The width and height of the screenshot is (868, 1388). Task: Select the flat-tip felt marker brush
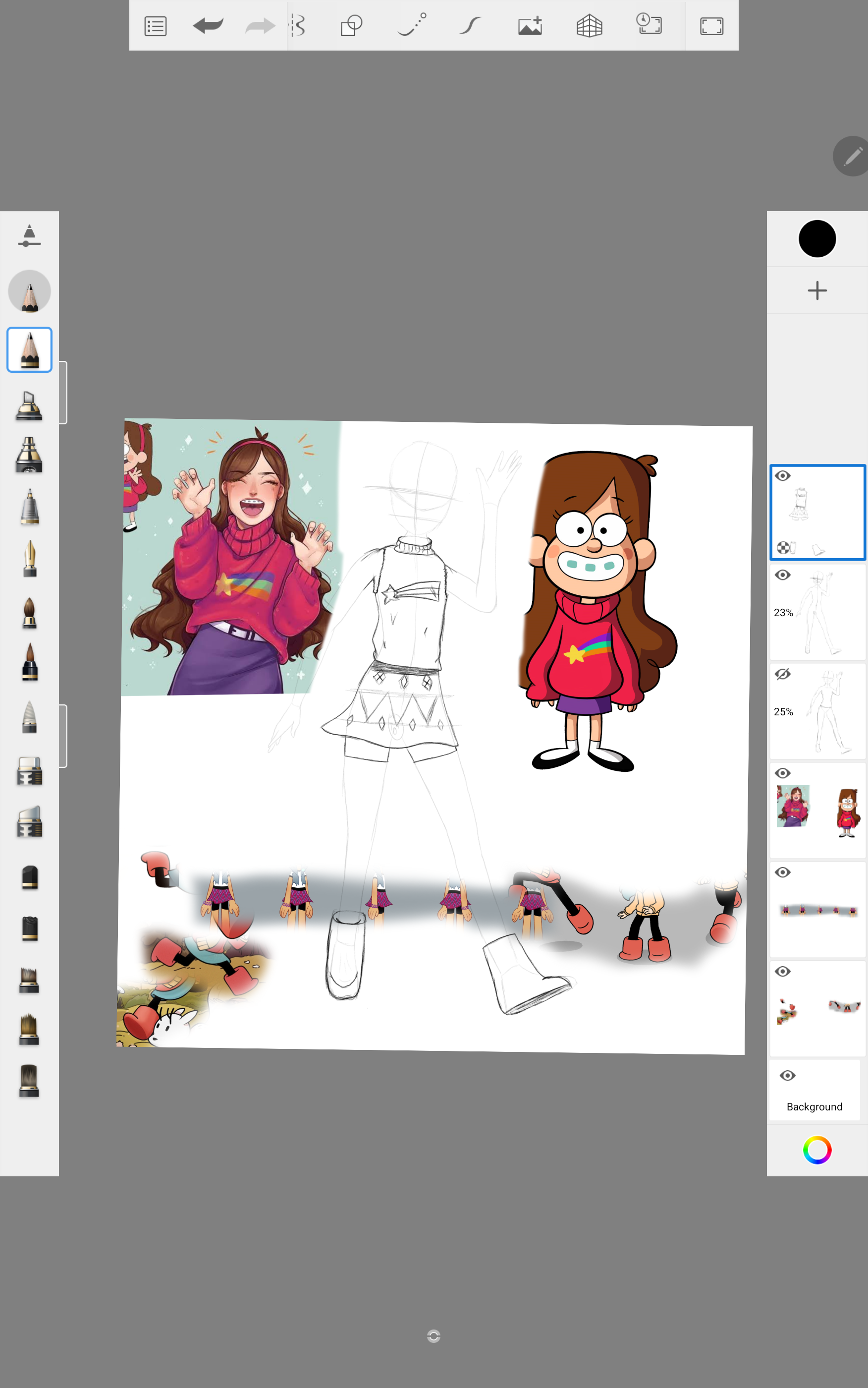pos(29,771)
